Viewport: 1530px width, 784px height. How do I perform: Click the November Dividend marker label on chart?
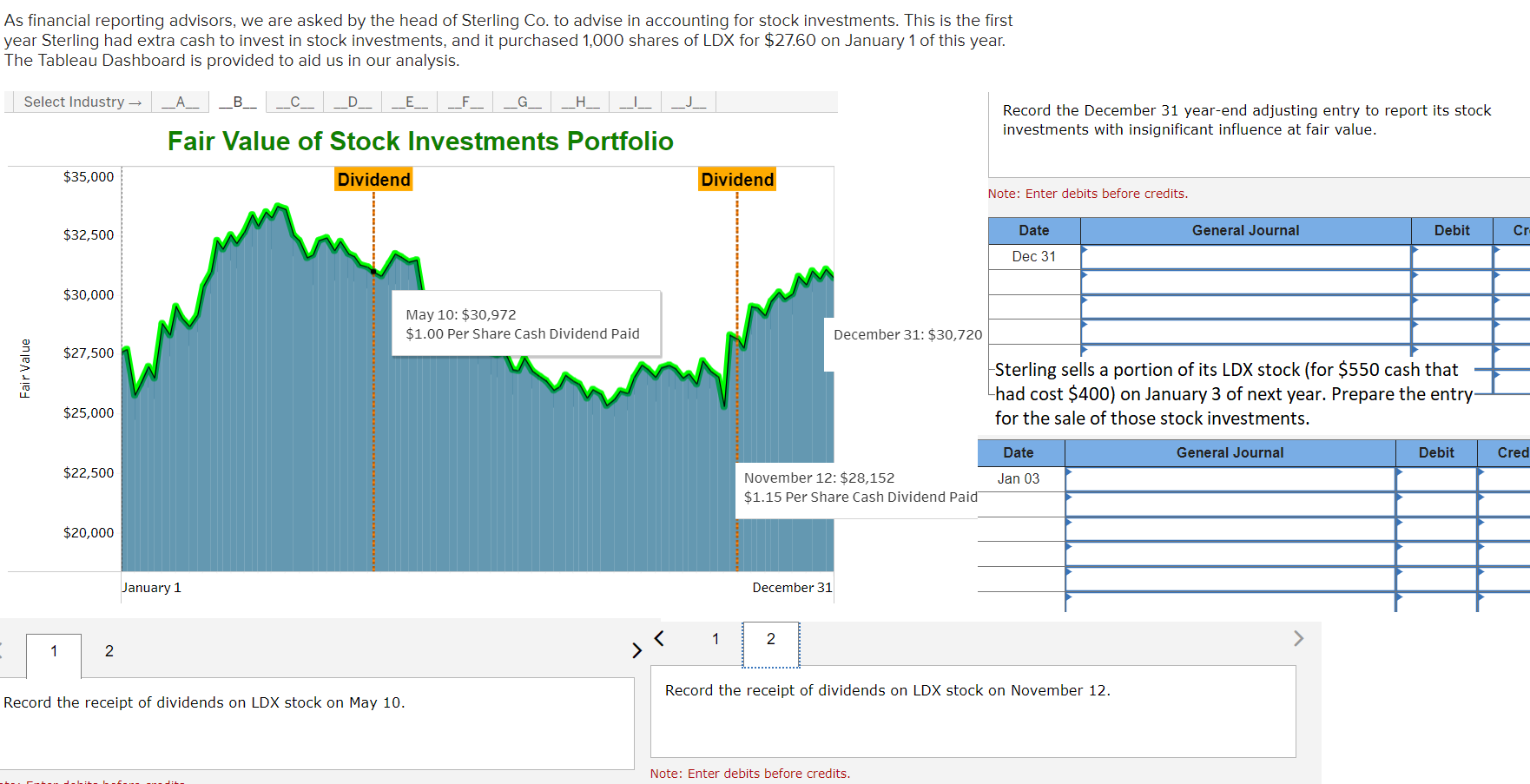[x=737, y=180]
